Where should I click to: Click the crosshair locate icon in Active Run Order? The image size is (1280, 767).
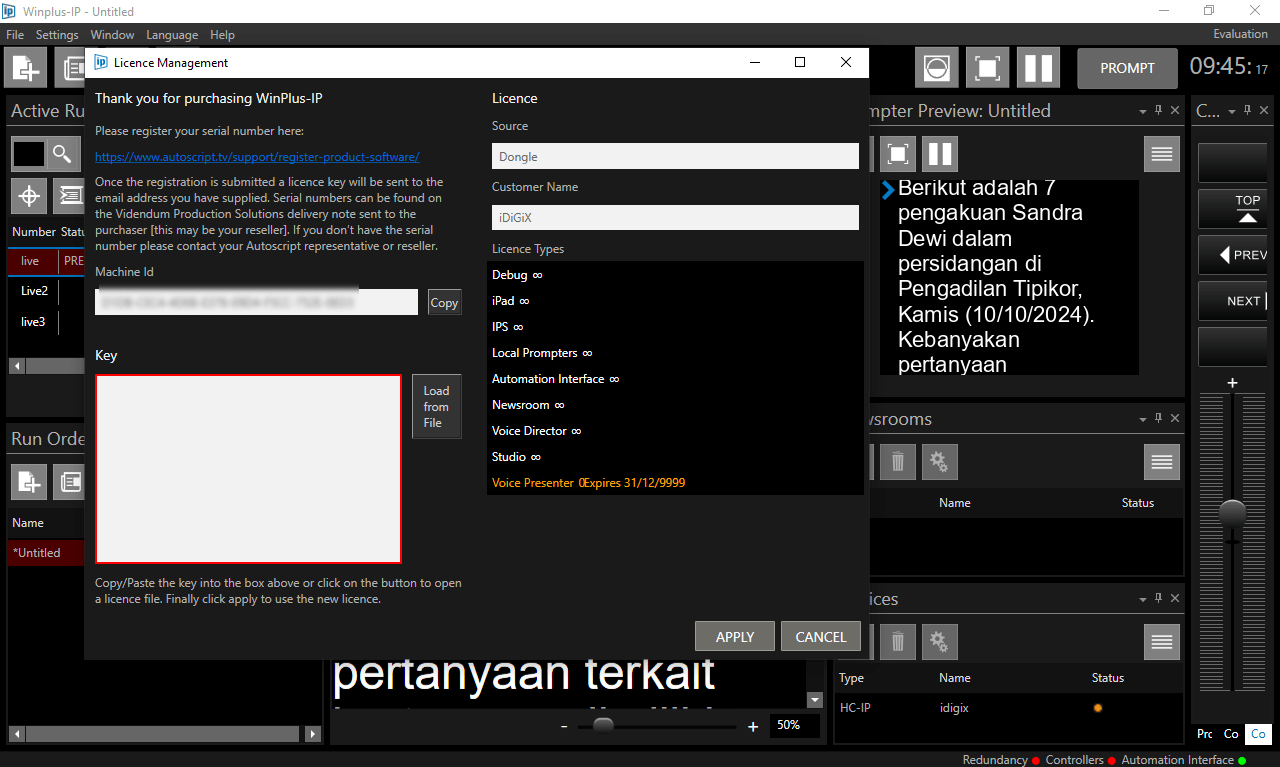(29, 196)
